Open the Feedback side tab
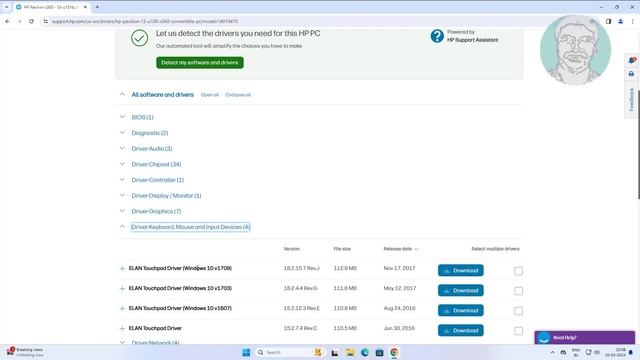The image size is (640, 360). [x=631, y=99]
